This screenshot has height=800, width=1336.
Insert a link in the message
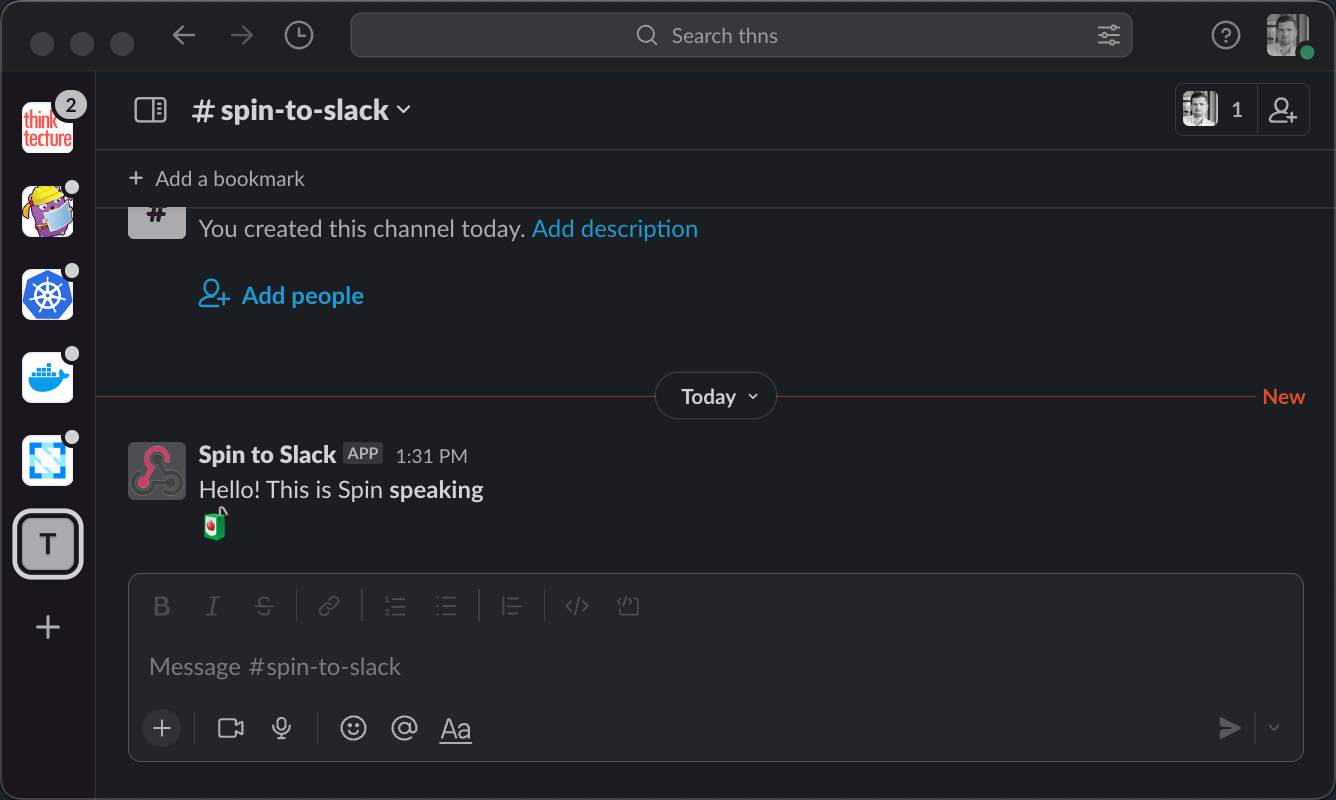pyautogui.click(x=329, y=606)
